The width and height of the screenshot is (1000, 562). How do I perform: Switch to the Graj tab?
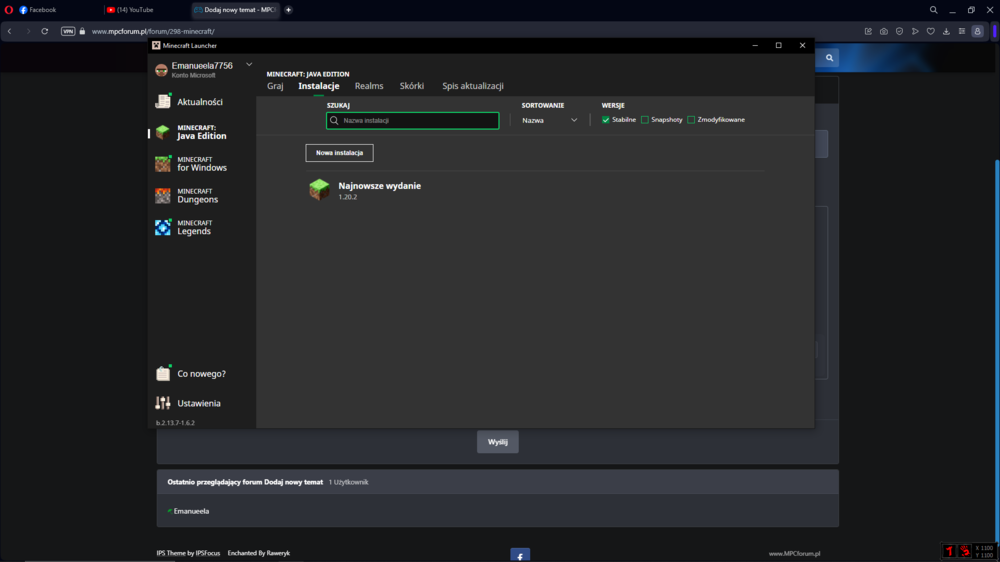275,86
